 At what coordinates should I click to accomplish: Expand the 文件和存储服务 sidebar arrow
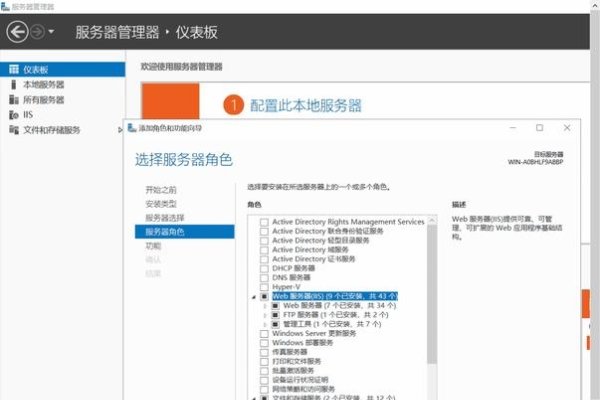coord(120,130)
